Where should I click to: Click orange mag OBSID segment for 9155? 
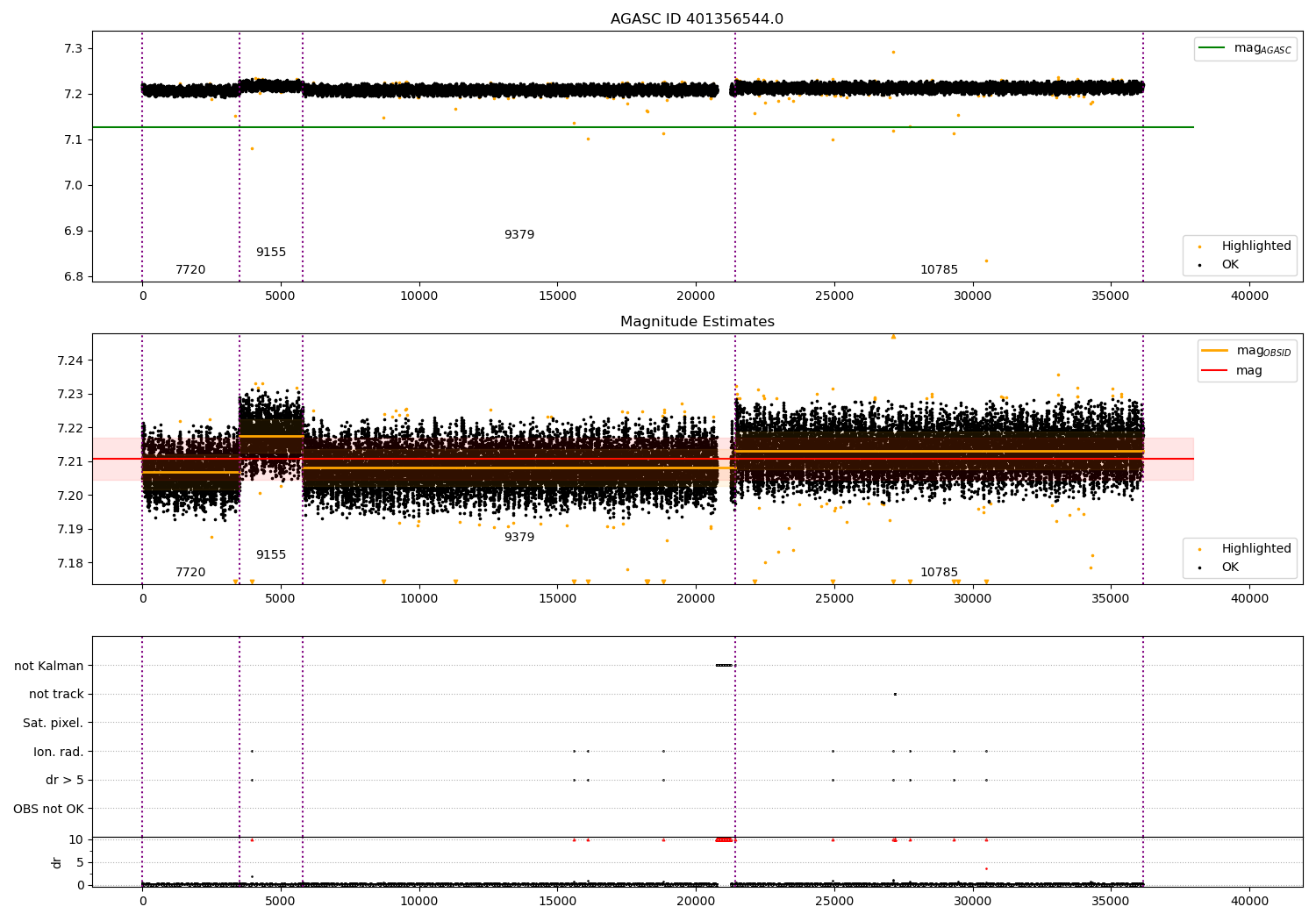coord(271,436)
